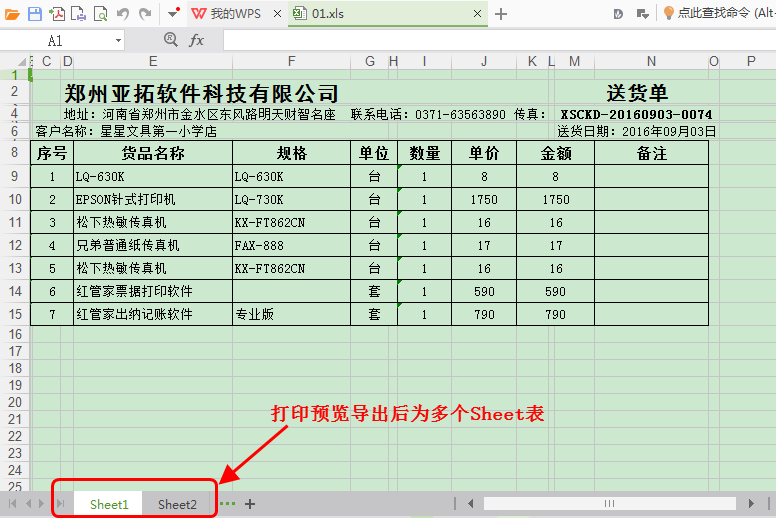
Task: Redo the last undone action
Action: pos(145,14)
